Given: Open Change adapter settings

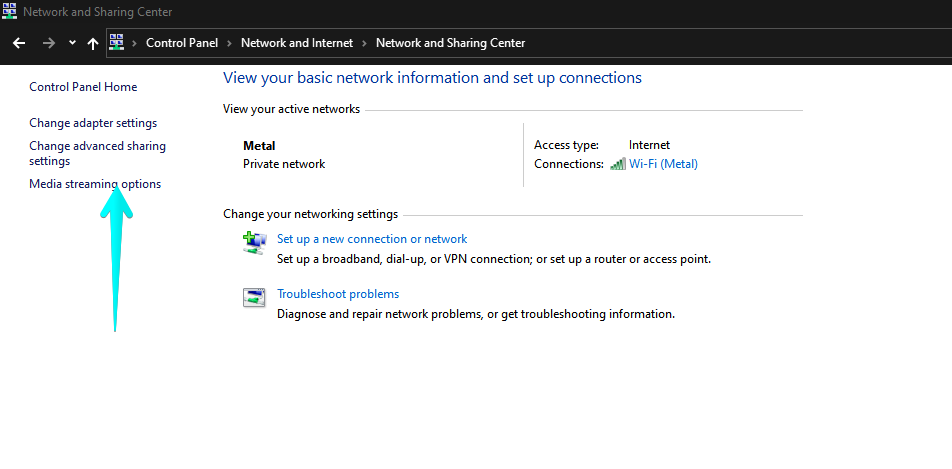Looking at the screenshot, I should (x=93, y=123).
